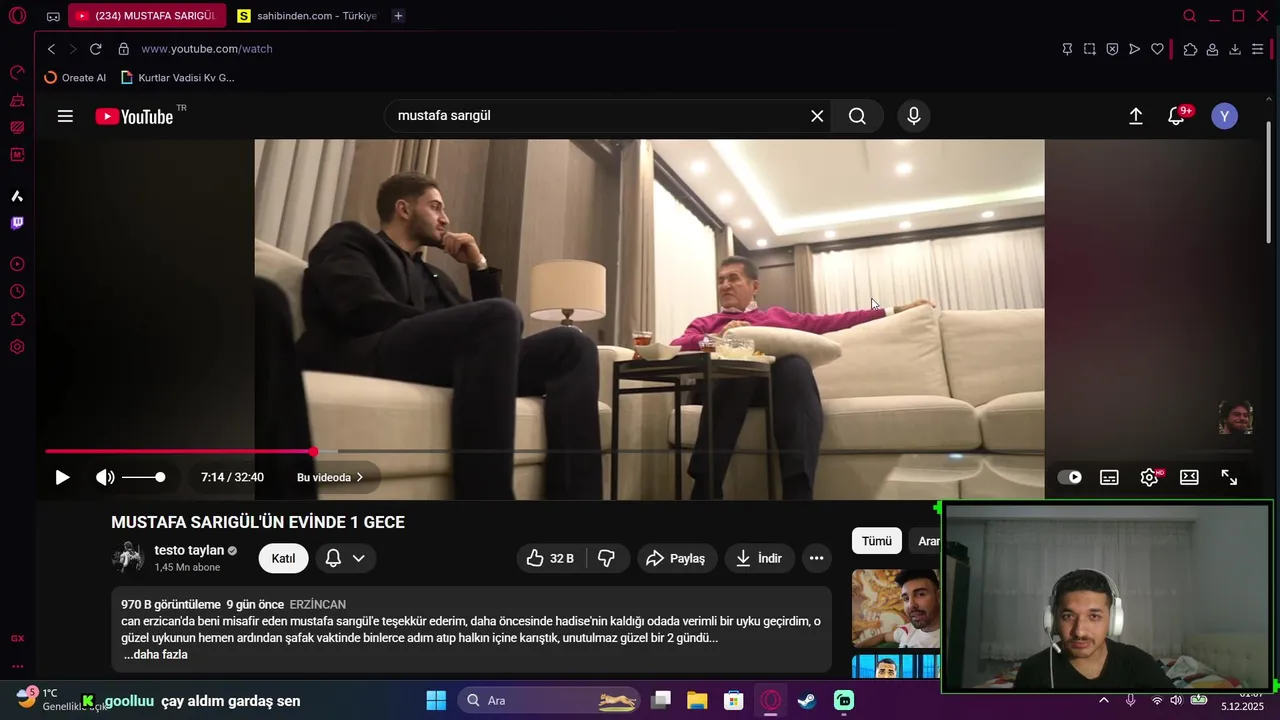Take a snapshot with the dashed-square icon
The width and height of the screenshot is (1280, 720).
tap(1090, 49)
